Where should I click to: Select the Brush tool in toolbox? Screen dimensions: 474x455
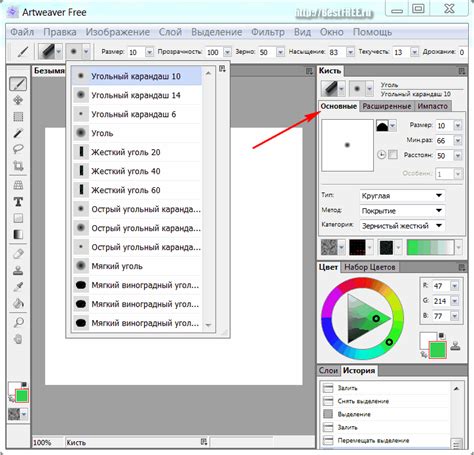pos(18,84)
